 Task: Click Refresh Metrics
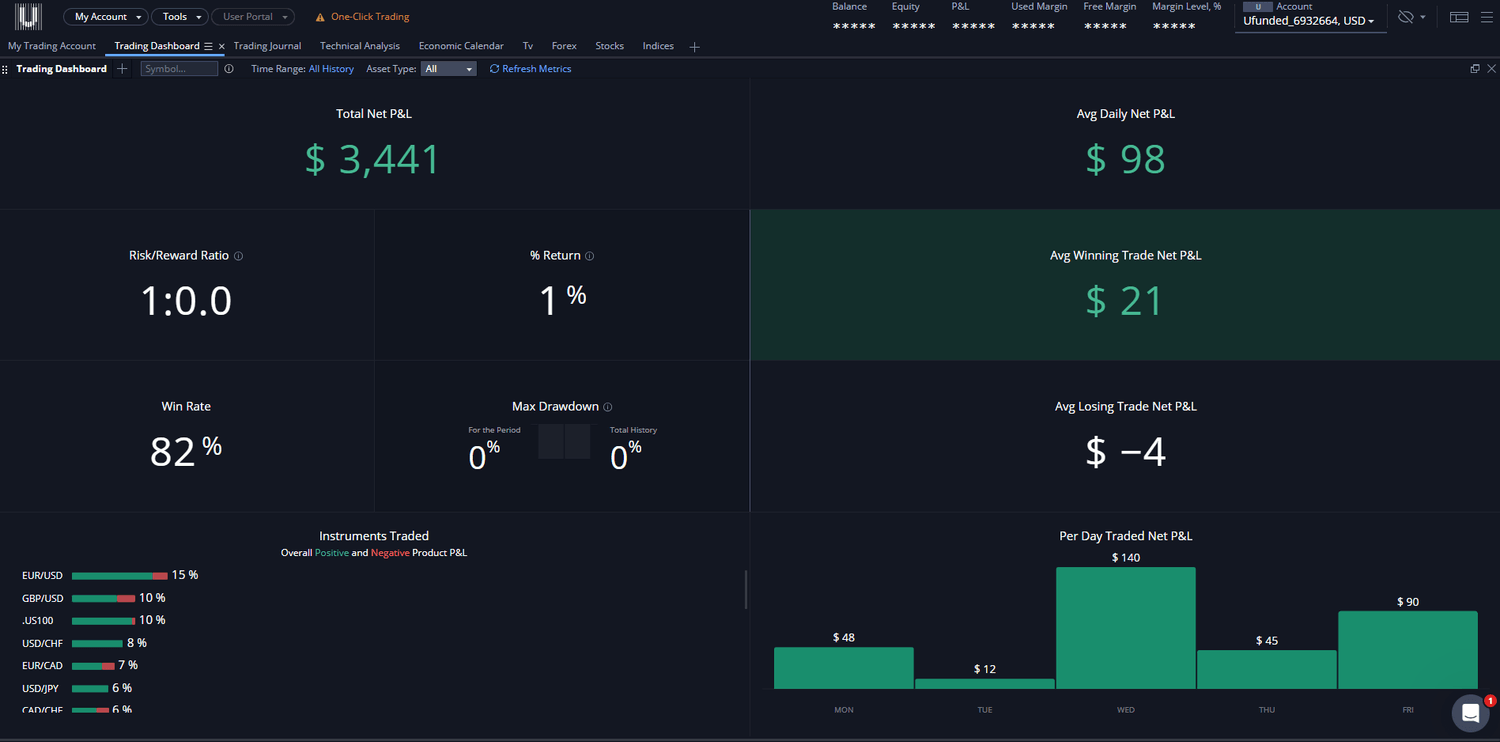tap(531, 69)
